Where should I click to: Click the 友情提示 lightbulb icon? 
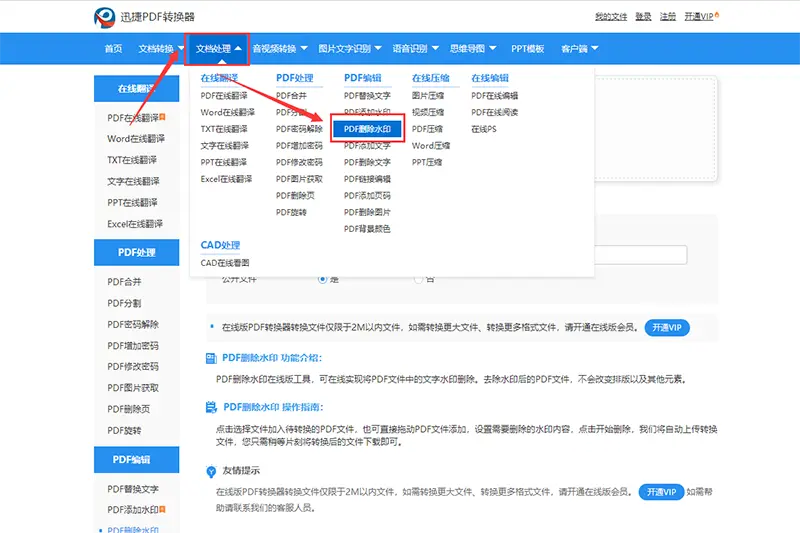pos(211,471)
